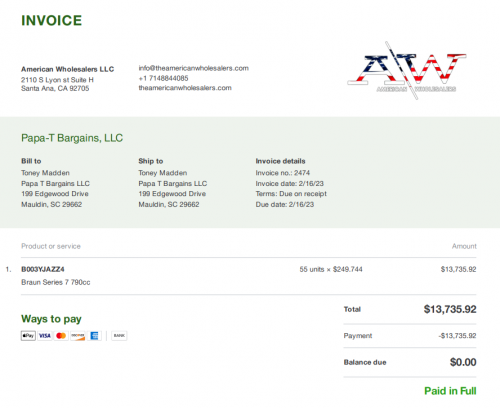500x408 pixels.
Task: Click the Apple Pay payment icon
Action: click(x=28, y=336)
